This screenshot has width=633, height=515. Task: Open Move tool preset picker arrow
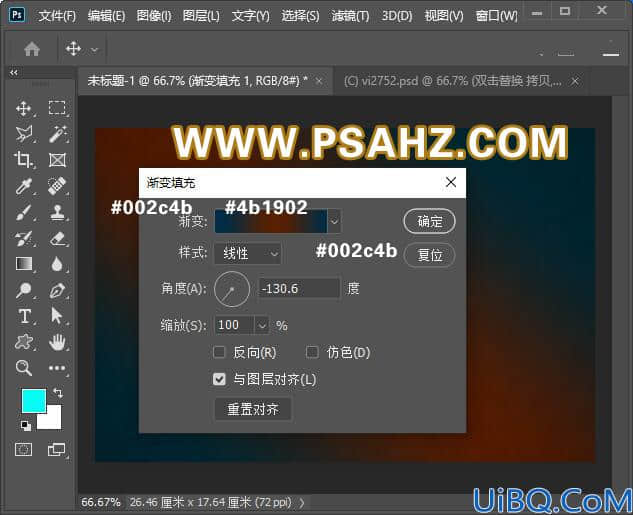pyautogui.click(x=94, y=50)
